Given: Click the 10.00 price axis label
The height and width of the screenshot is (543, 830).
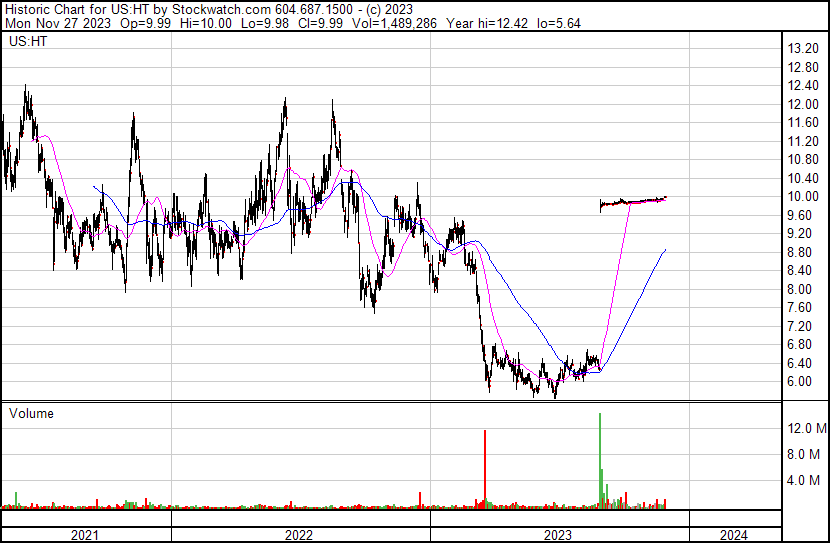Looking at the screenshot, I should (x=804, y=197).
